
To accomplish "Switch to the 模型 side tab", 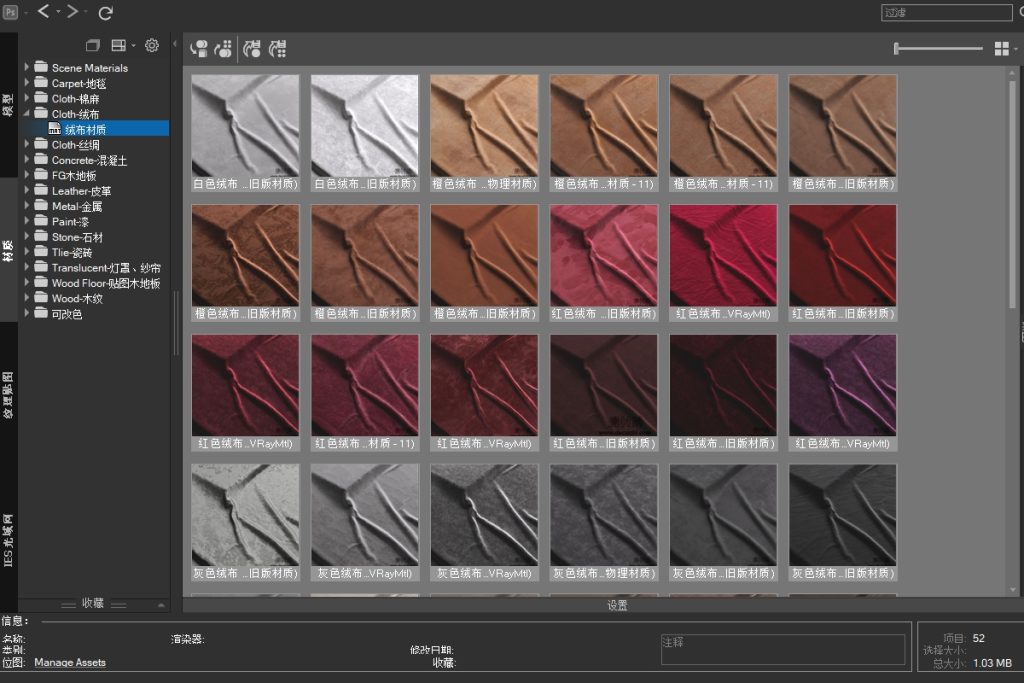I will coord(8,106).
